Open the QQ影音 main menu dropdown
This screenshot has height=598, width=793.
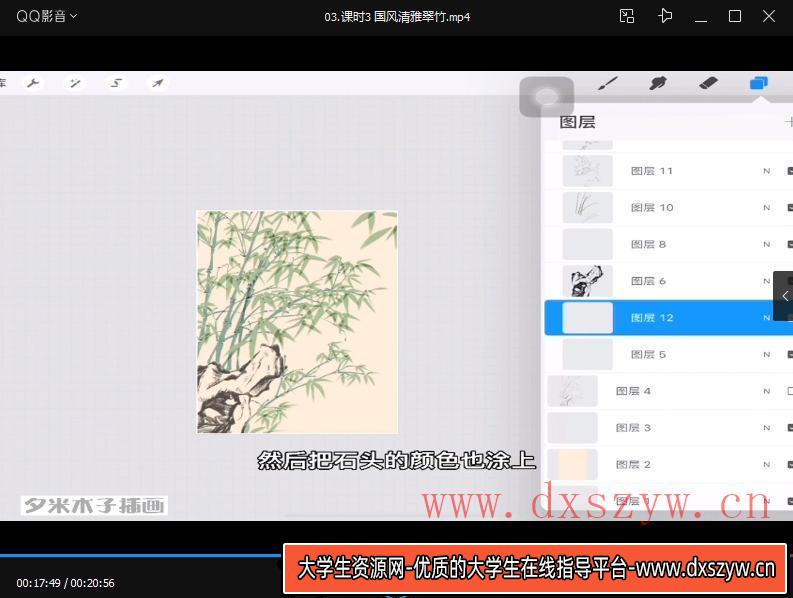point(47,16)
